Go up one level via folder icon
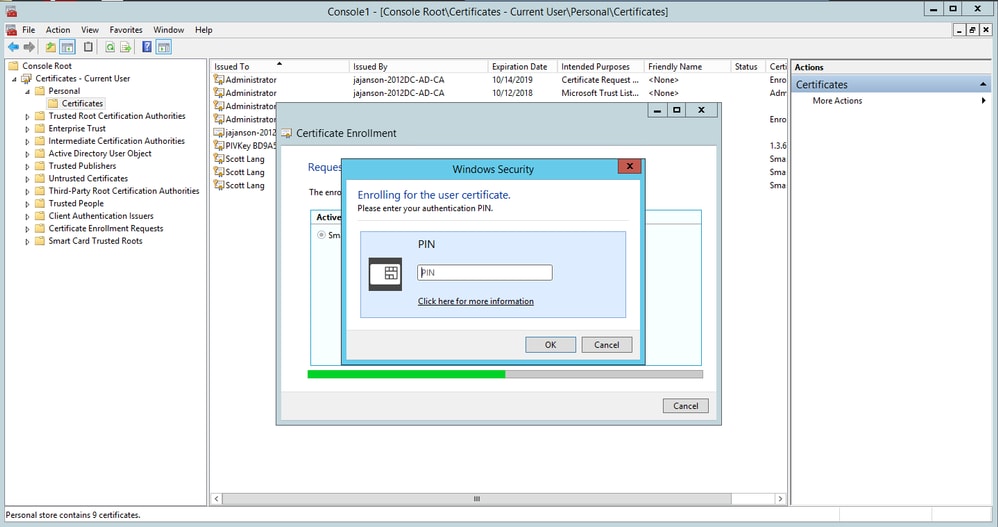Viewport: 998px width, 527px height. coord(50,47)
